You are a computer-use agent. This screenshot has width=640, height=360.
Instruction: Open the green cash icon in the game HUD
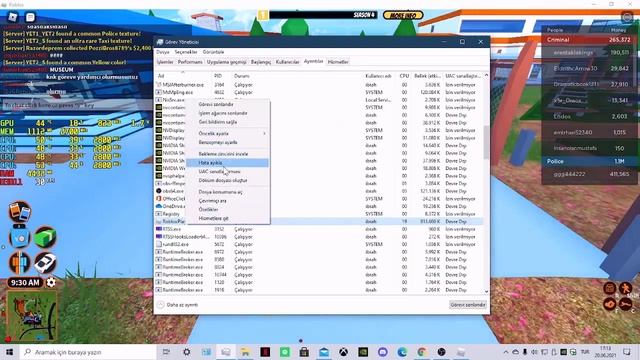tap(45, 238)
